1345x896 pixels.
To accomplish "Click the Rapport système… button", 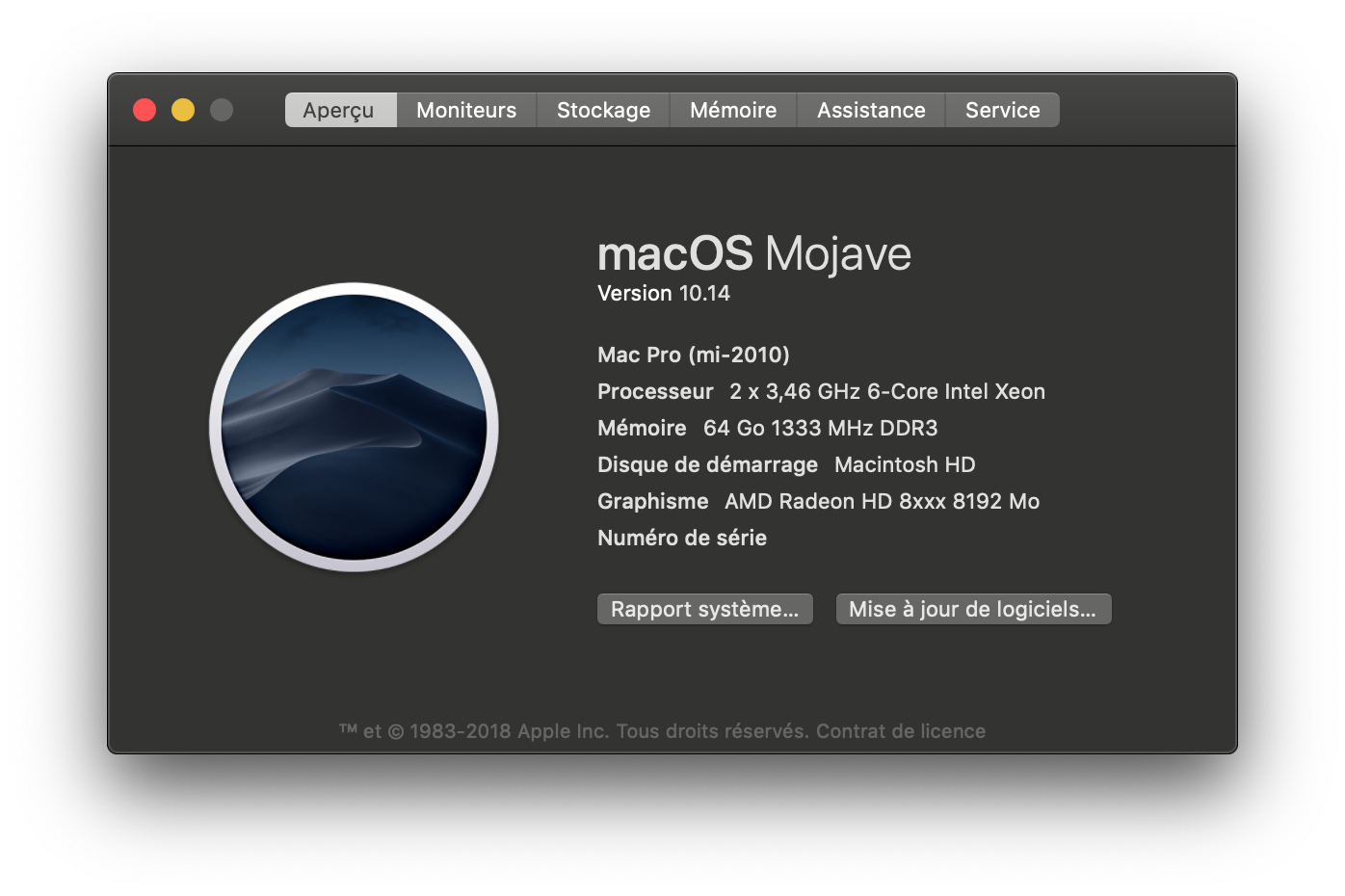I will (705, 609).
